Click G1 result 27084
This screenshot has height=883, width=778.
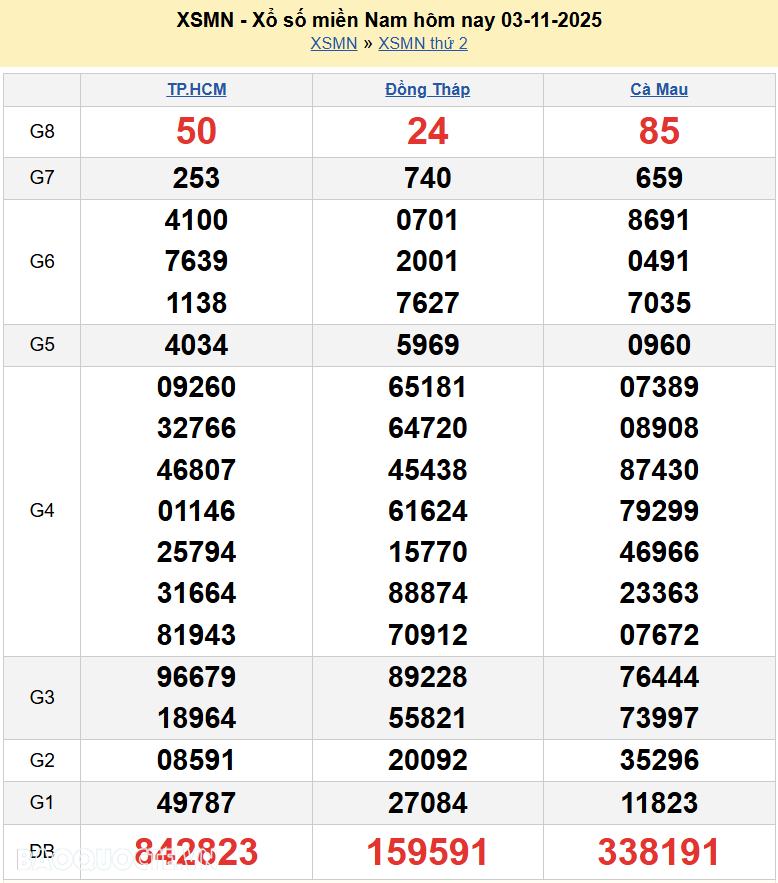[x=427, y=802]
